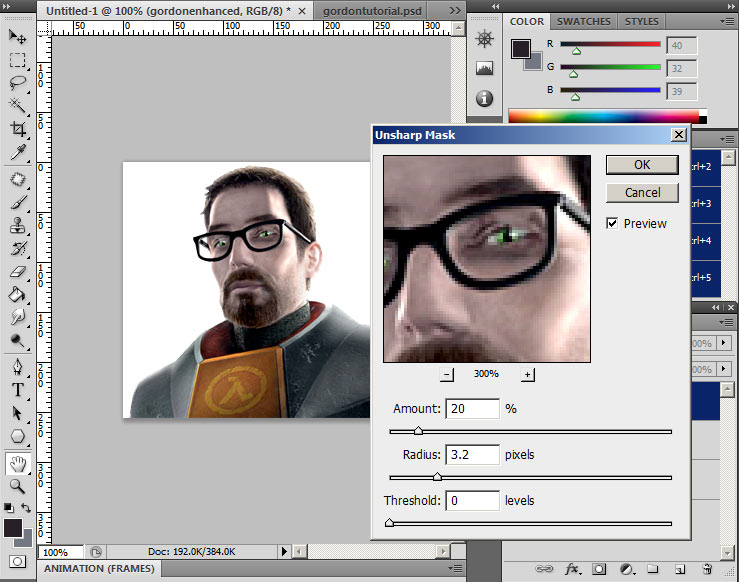Image resolution: width=739 pixels, height=582 pixels.
Task: Choose the Horizontal Type tool
Action: tap(17, 390)
